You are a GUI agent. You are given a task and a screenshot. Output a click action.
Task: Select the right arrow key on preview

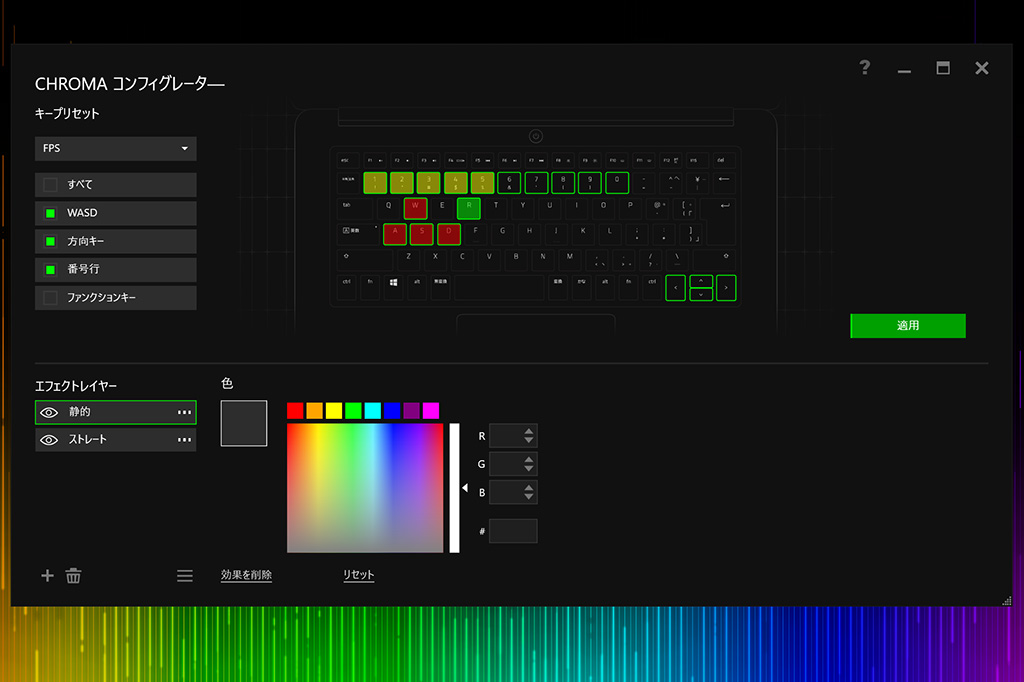(726, 288)
